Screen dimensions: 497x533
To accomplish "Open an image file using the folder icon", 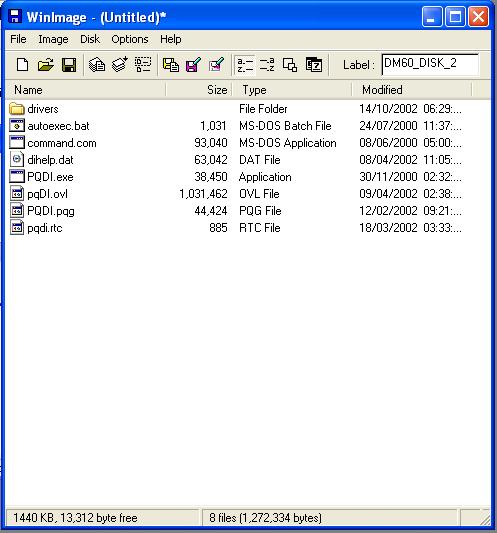I will [46, 65].
